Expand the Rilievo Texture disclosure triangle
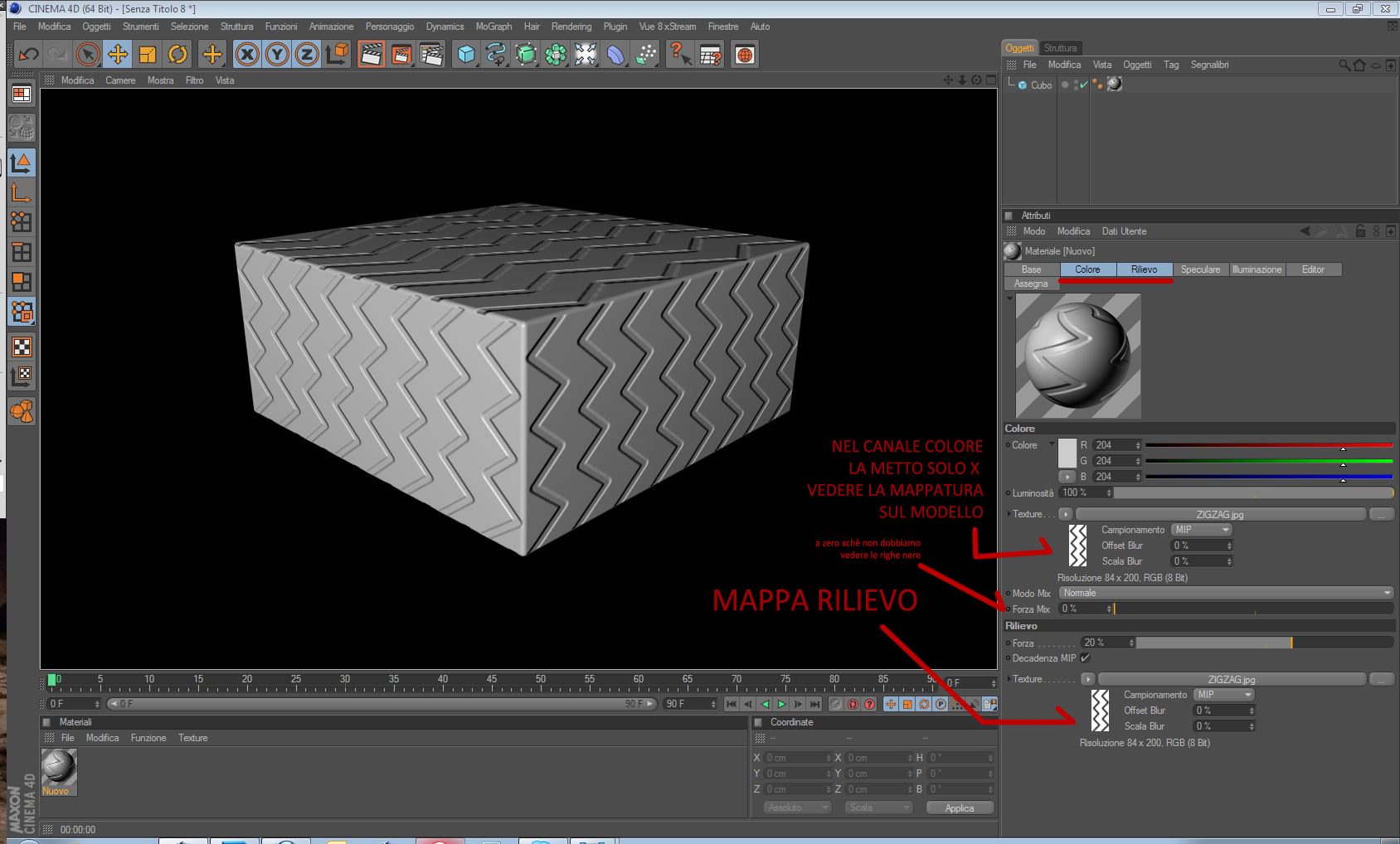The image size is (1400, 844). pos(1009,679)
